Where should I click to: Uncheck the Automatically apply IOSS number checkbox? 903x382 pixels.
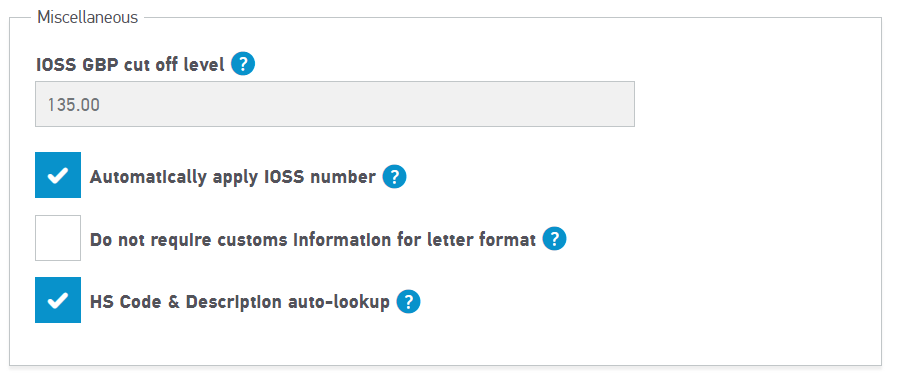(58, 175)
